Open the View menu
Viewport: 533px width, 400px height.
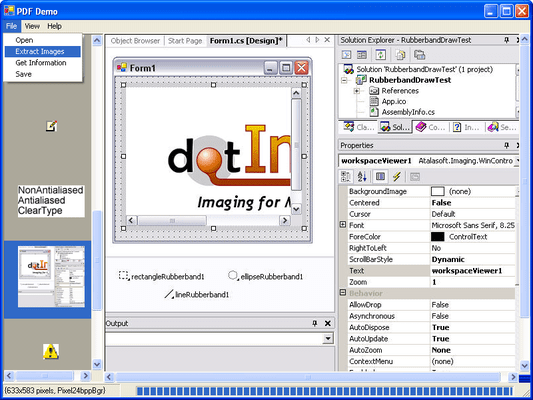coord(32,26)
